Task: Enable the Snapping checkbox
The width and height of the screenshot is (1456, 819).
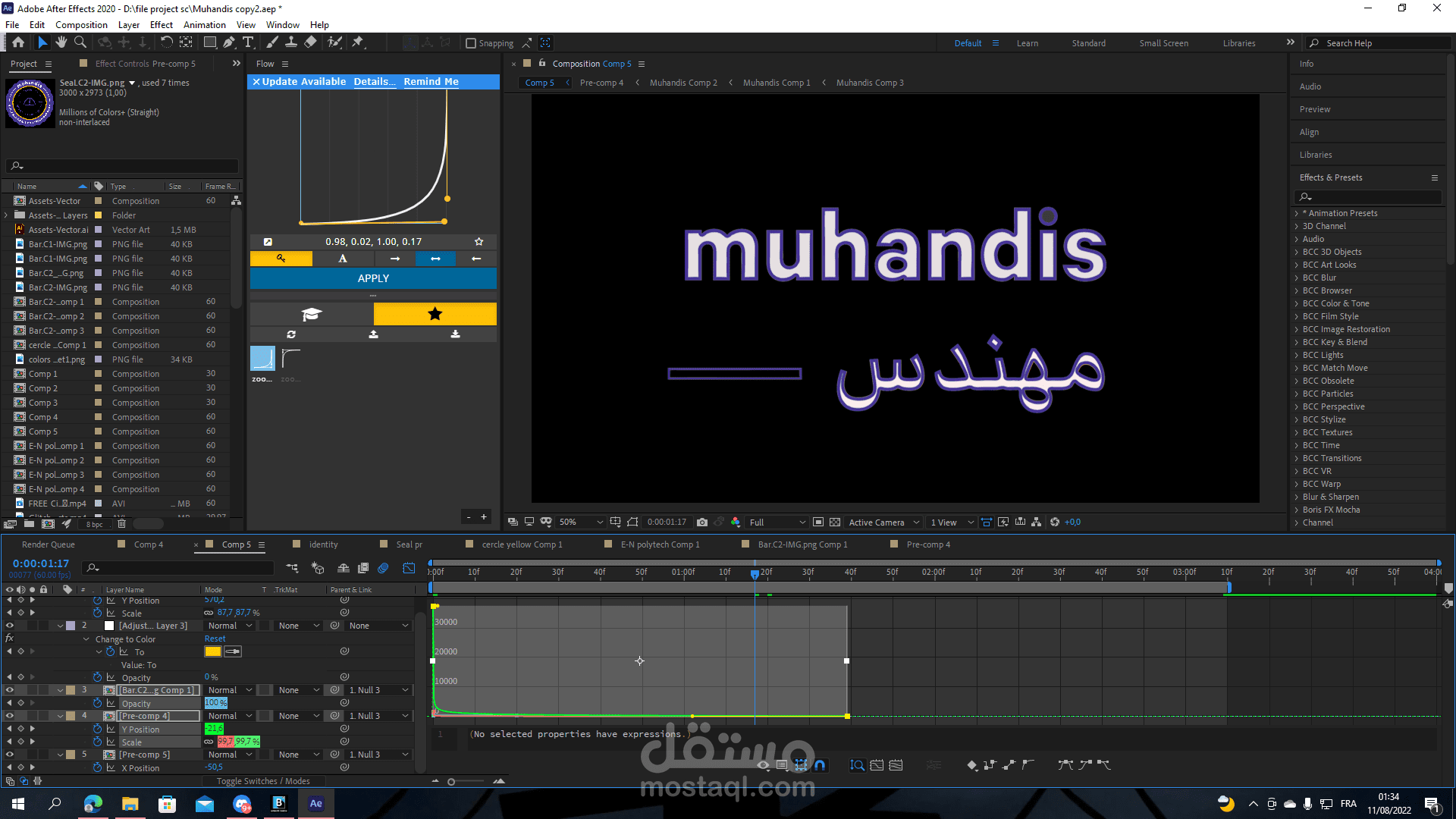Action: coord(471,43)
